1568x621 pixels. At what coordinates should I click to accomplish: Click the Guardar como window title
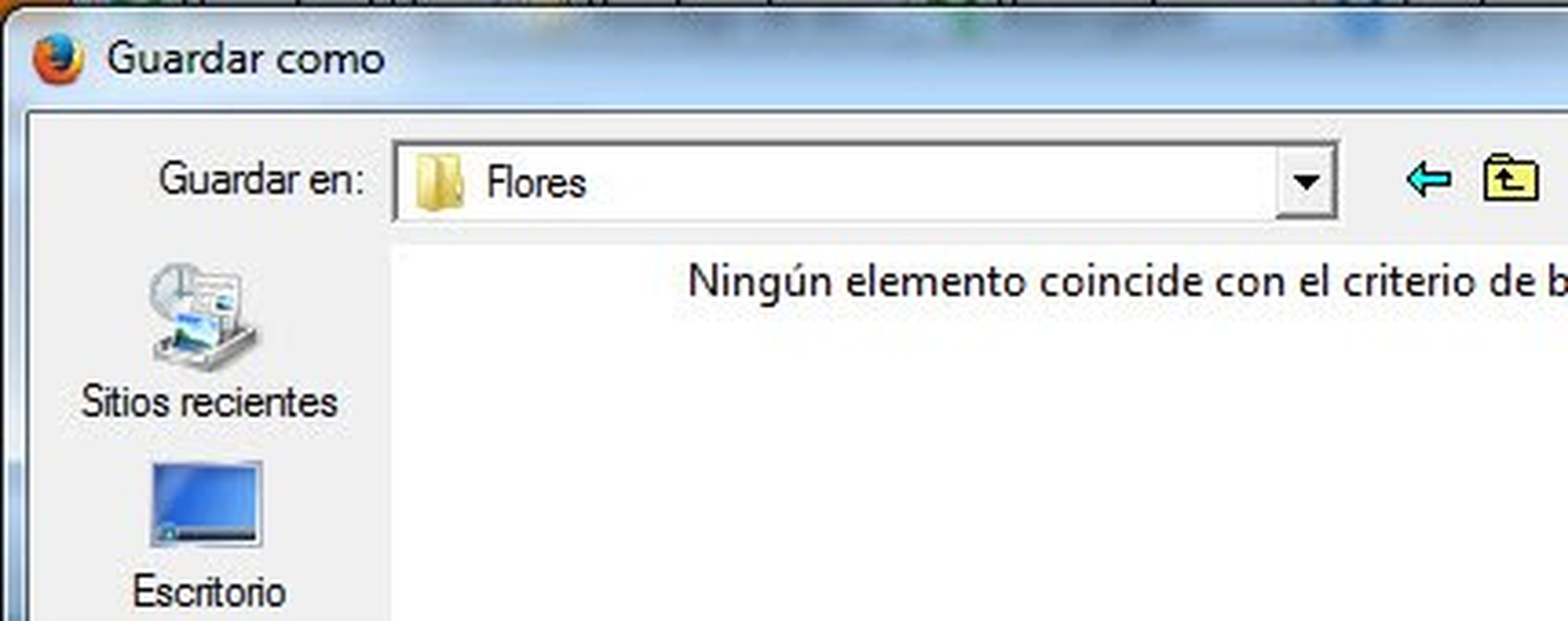click(x=246, y=59)
